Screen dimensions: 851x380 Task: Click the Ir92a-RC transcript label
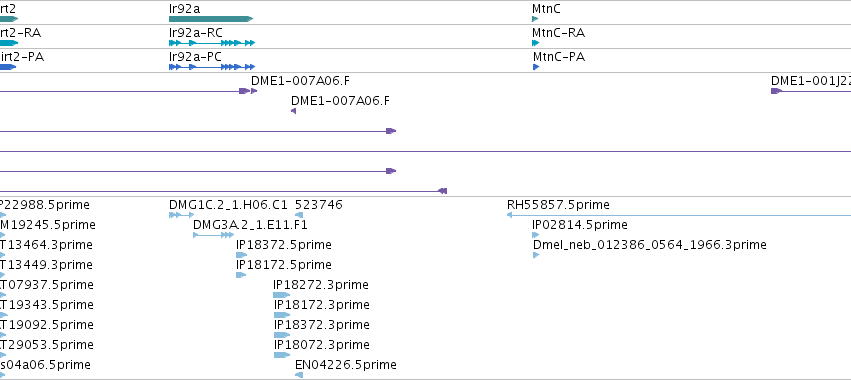(196, 33)
